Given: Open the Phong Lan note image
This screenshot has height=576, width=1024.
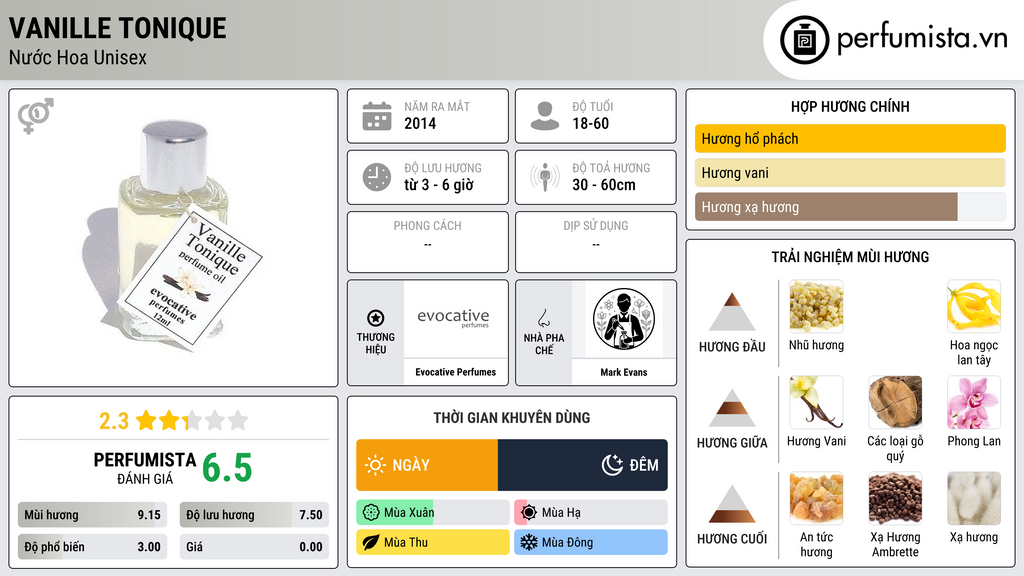Looking at the screenshot, I should click(974, 402).
